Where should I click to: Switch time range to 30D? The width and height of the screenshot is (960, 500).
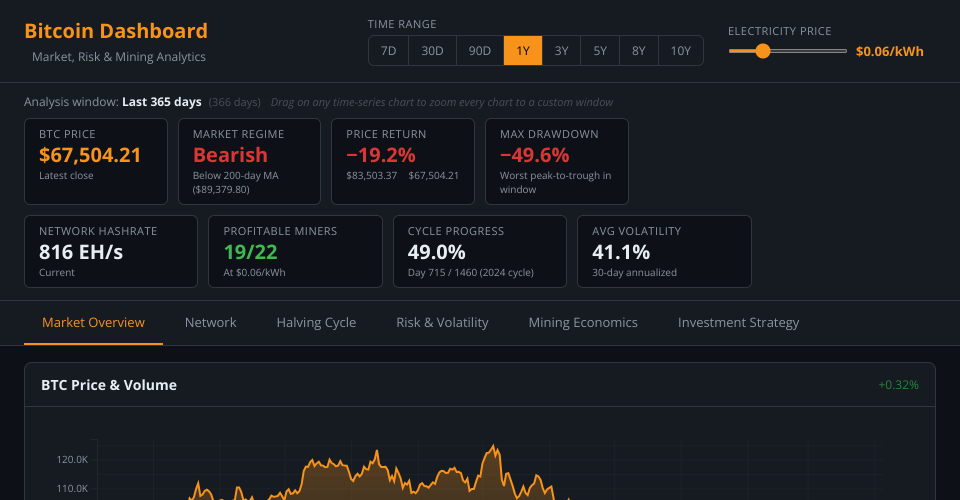click(x=432, y=51)
